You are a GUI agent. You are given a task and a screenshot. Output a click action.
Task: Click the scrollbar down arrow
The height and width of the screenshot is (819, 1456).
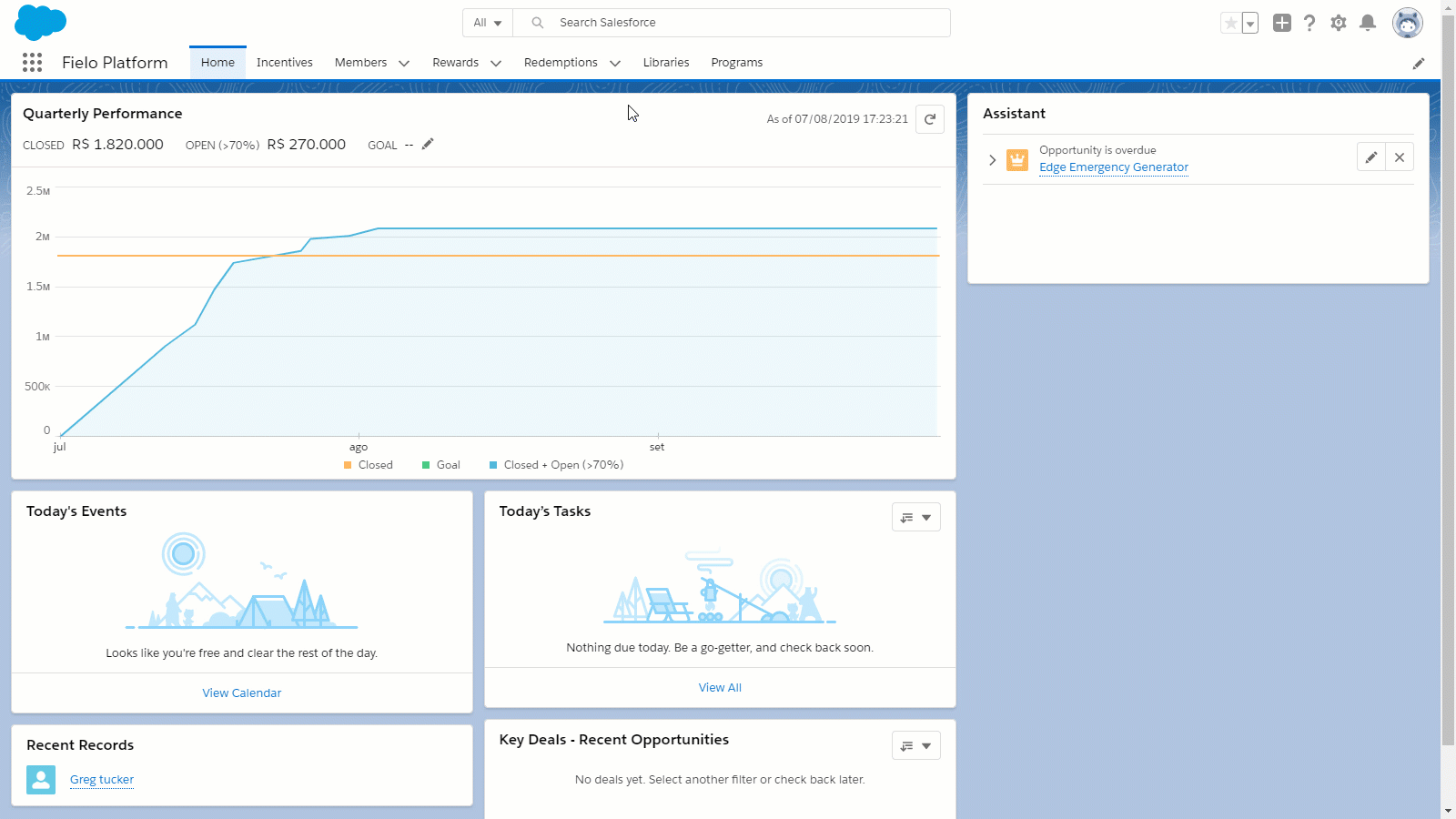(1448, 810)
